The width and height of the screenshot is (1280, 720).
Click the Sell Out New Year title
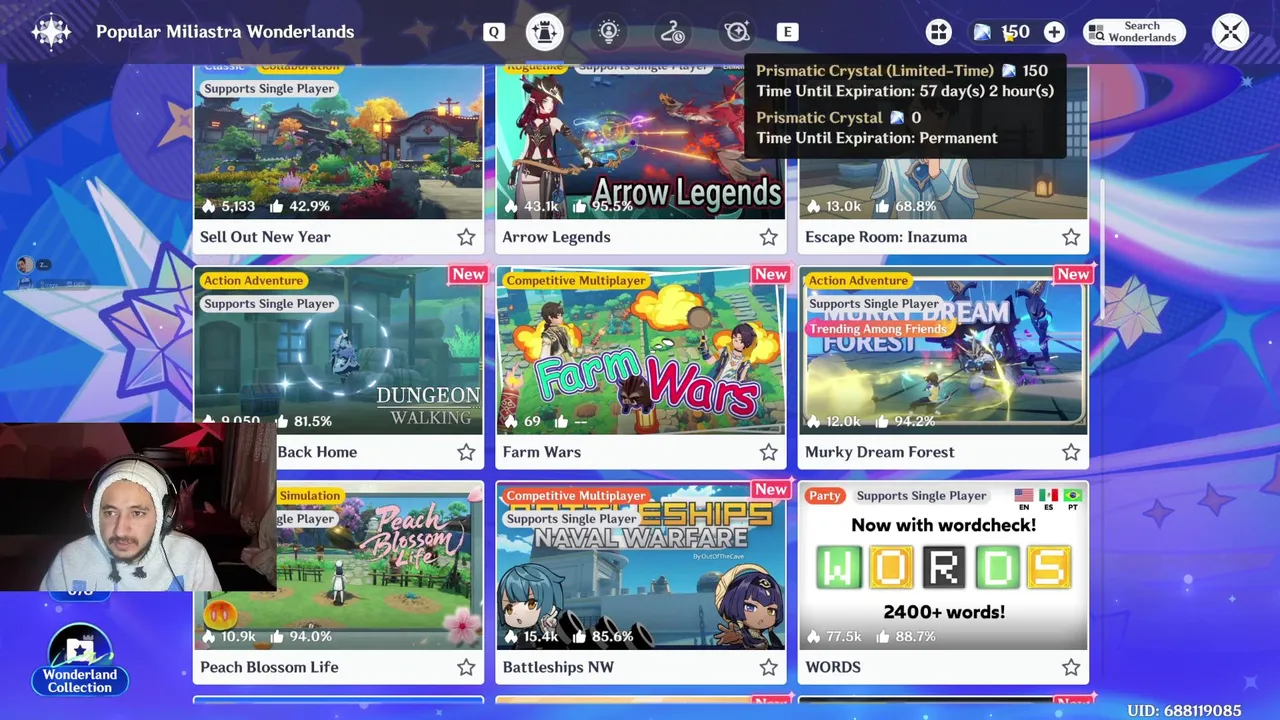coord(265,237)
